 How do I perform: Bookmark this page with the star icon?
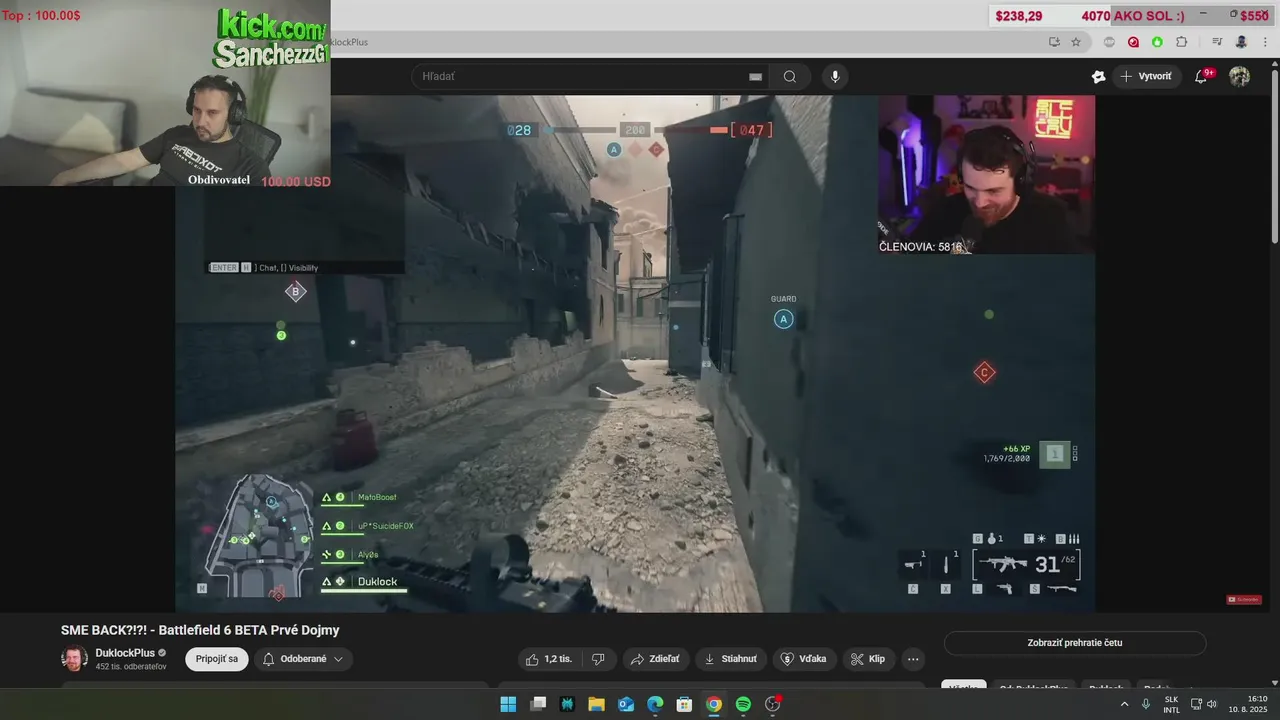point(1076,42)
